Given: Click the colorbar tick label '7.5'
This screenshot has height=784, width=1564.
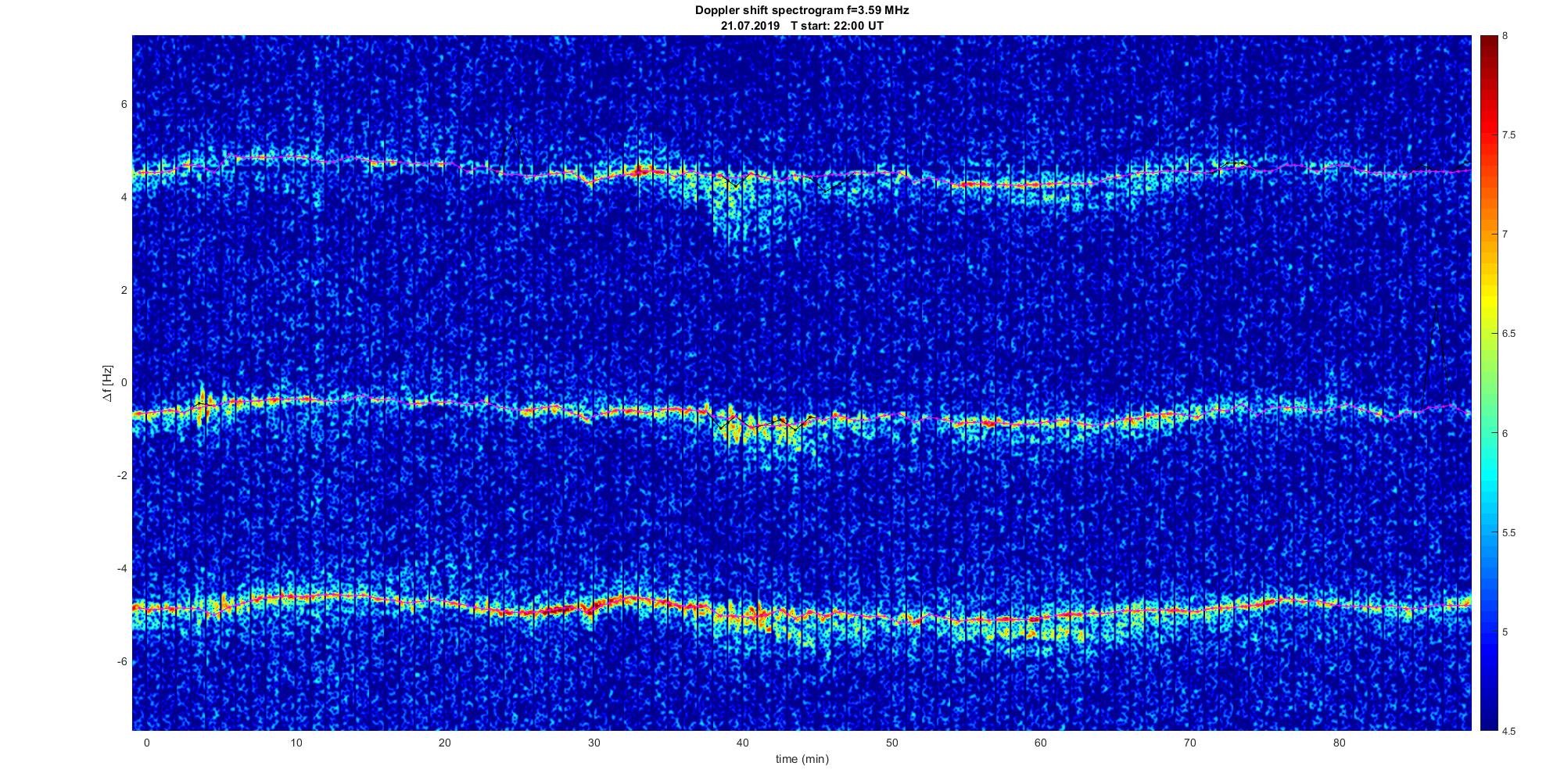Looking at the screenshot, I should click(1509, 135).
